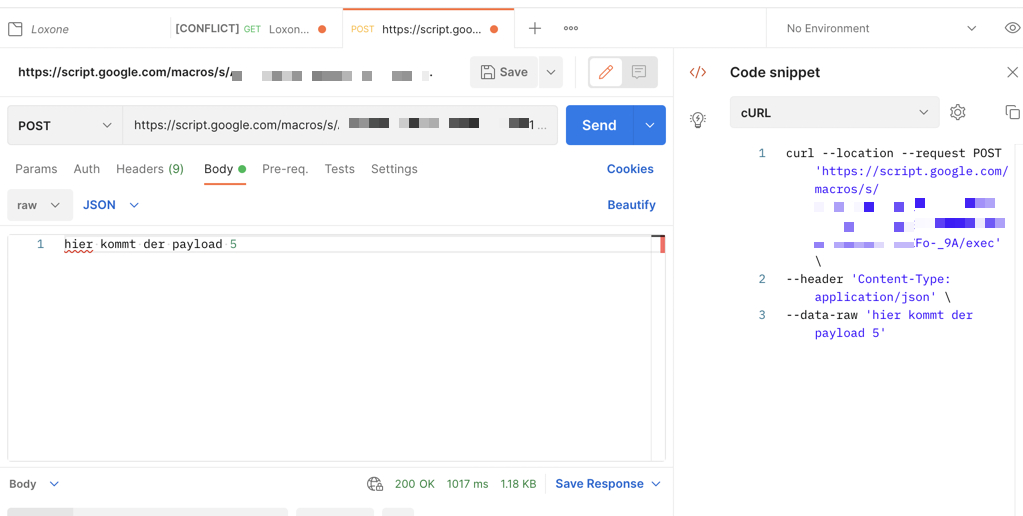Beautify the request body
Image resolution: width=1023 pixels, height=516 pixels.
tap(632, 205)
